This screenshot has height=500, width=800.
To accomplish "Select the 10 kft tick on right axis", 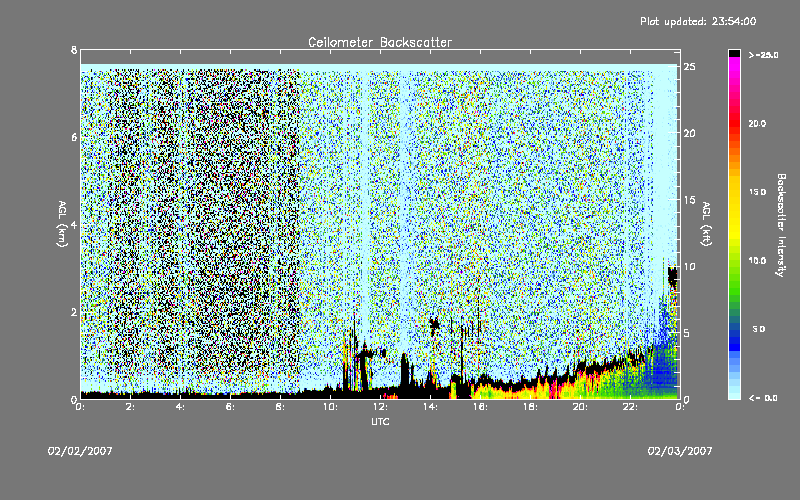I will [690, 267].
